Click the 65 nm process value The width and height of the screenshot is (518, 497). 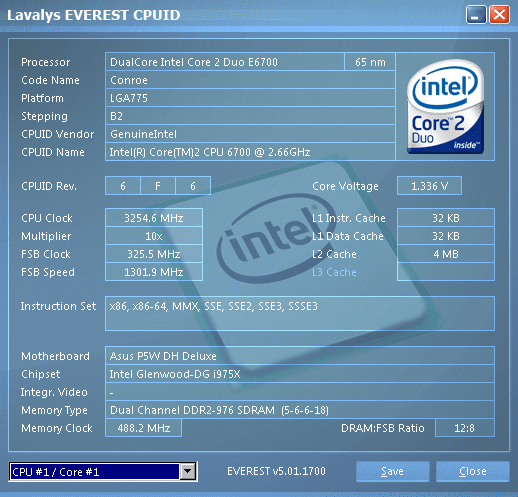coord(370,62)
